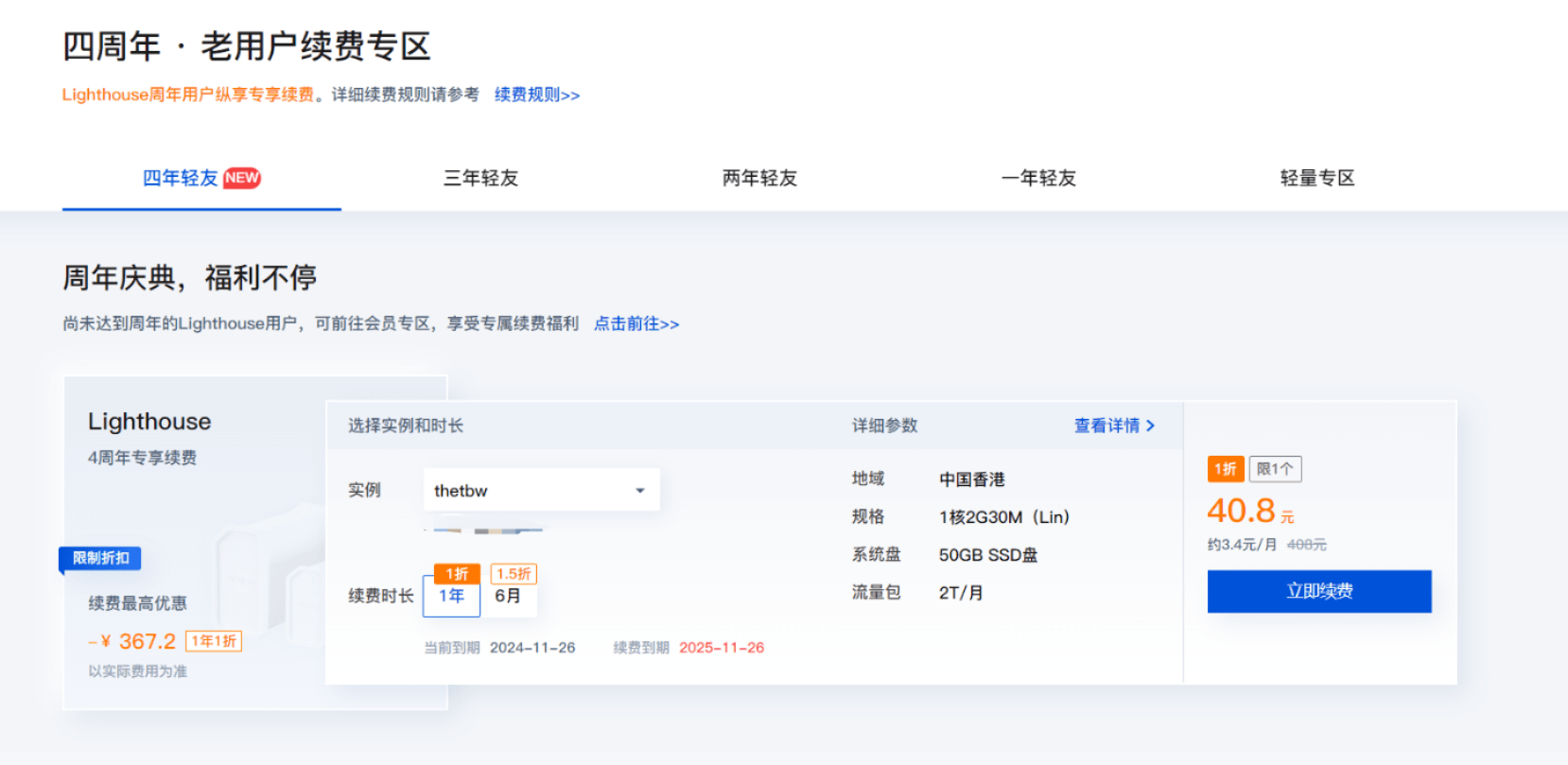Screen dimensions: 1568x765
Task: Click the 详细参数 column header
Action: coord(884,426)
